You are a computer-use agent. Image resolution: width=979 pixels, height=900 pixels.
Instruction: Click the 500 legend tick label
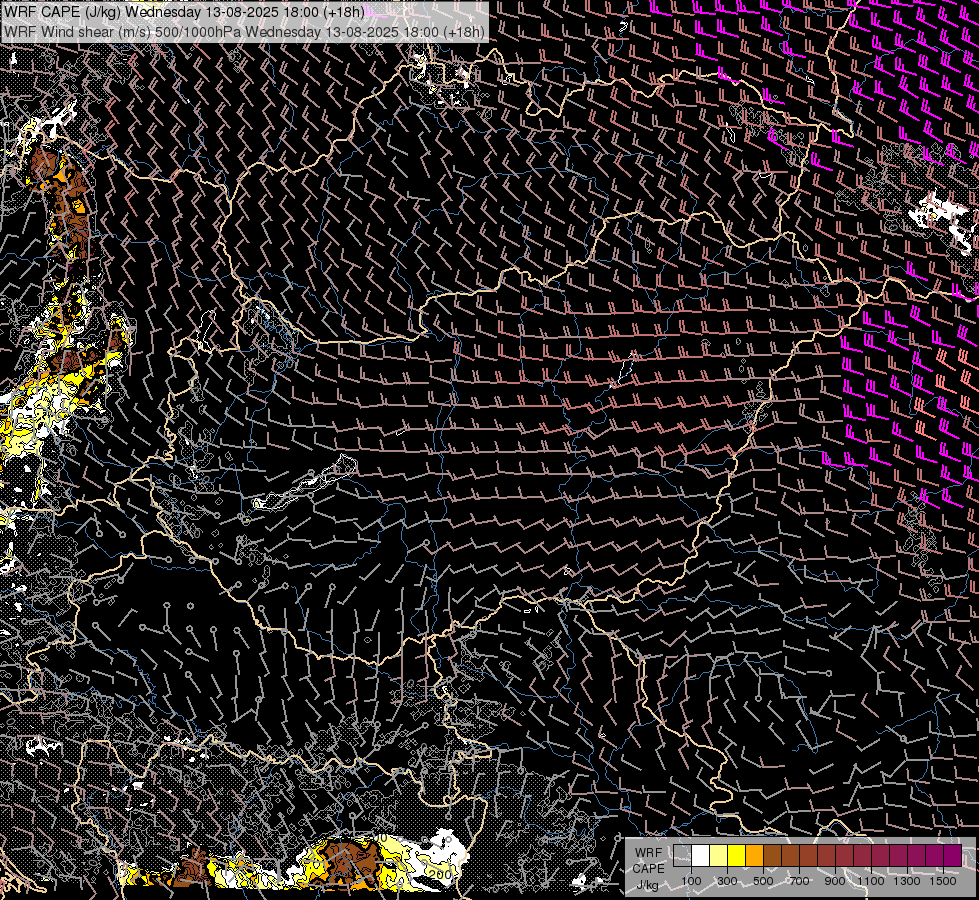coord(764,881)
